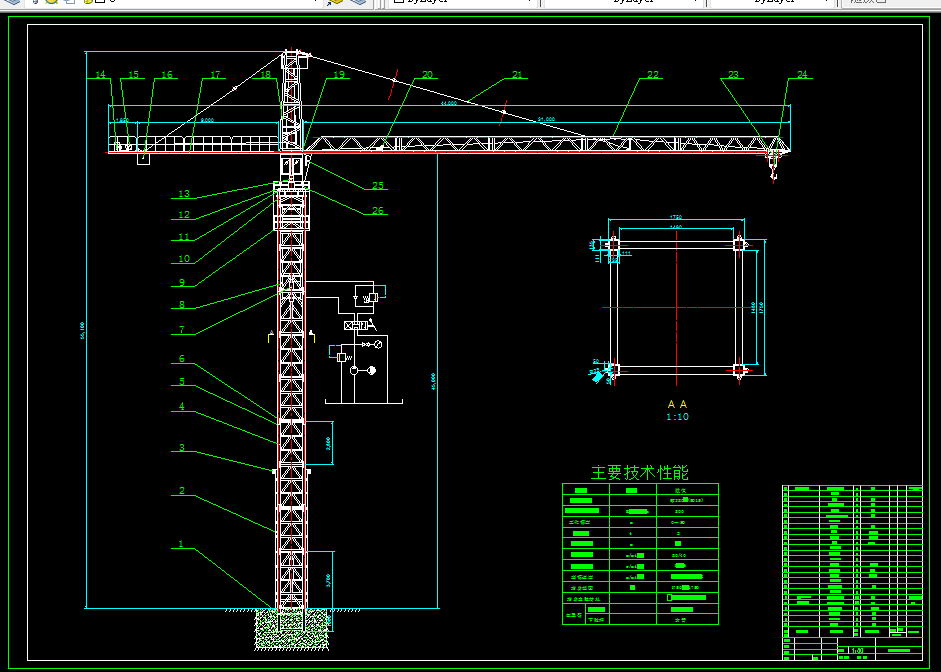Select part callout number 25
Viewport: 941px width, 672px height.
click(x=377, y=185)
